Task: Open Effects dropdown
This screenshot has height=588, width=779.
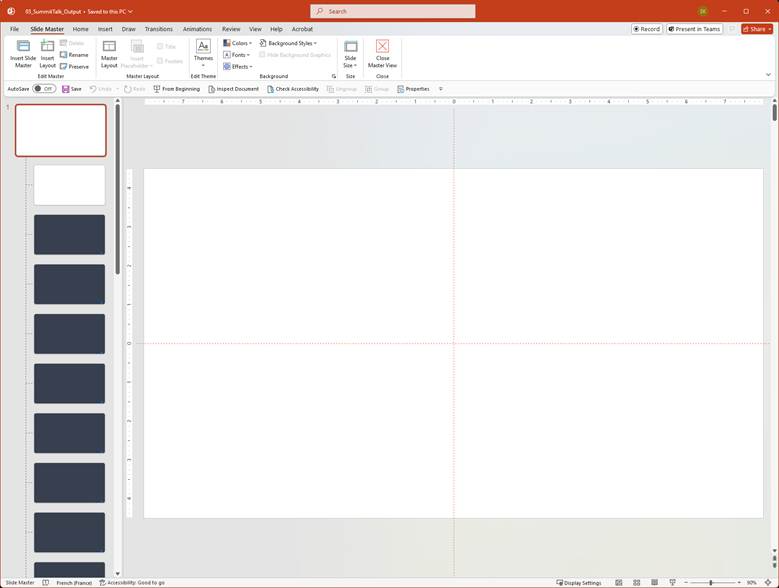Action: (237, 67)
